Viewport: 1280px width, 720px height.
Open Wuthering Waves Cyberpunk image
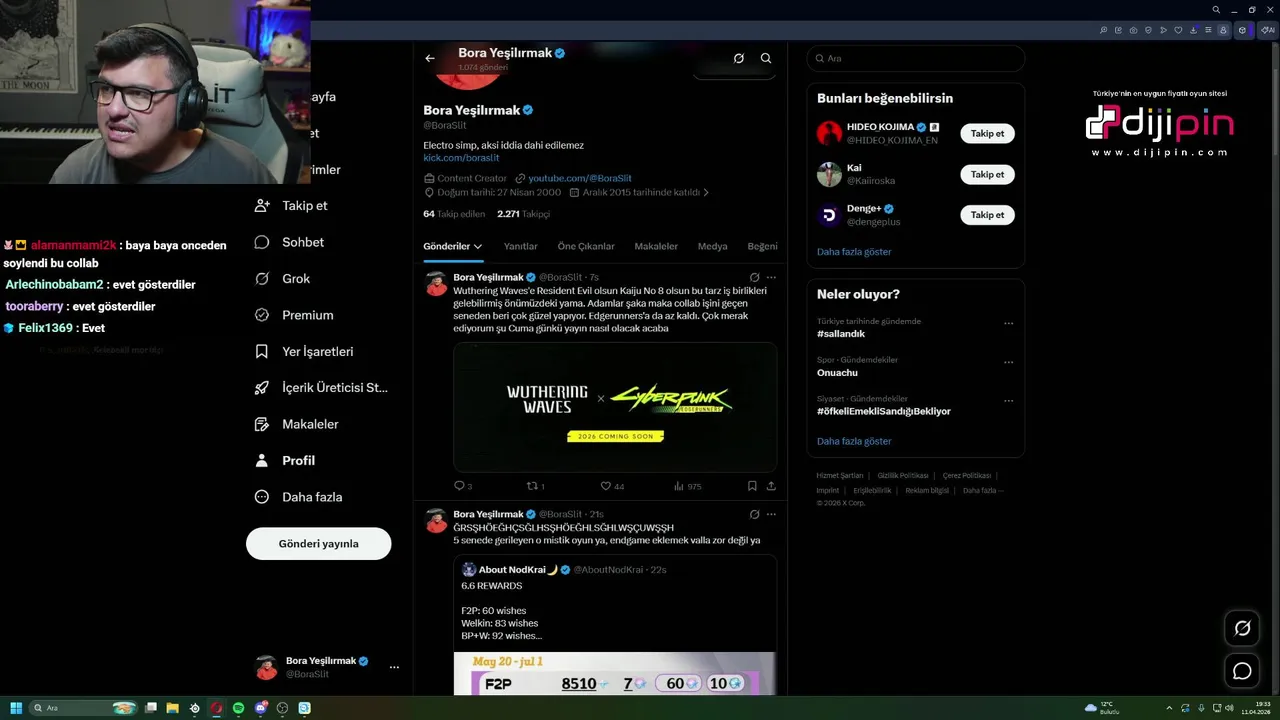point(615,407)
